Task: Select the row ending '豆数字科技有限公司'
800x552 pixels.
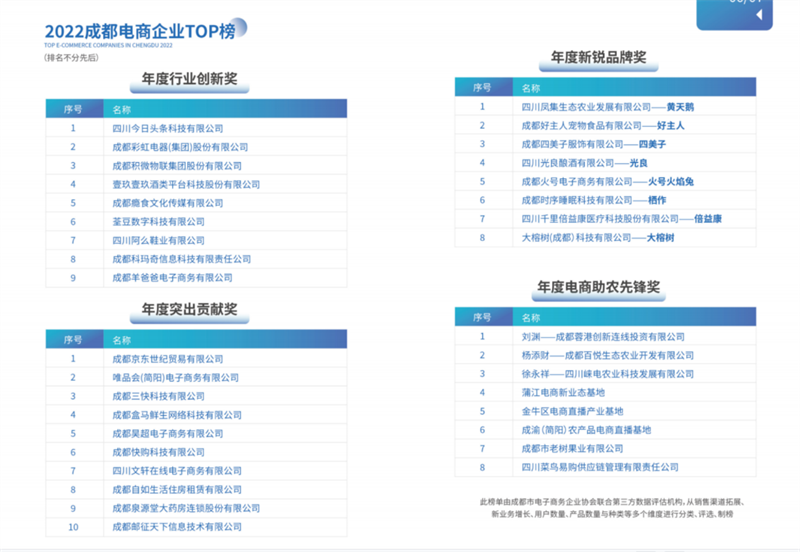Action: (196, 221)
